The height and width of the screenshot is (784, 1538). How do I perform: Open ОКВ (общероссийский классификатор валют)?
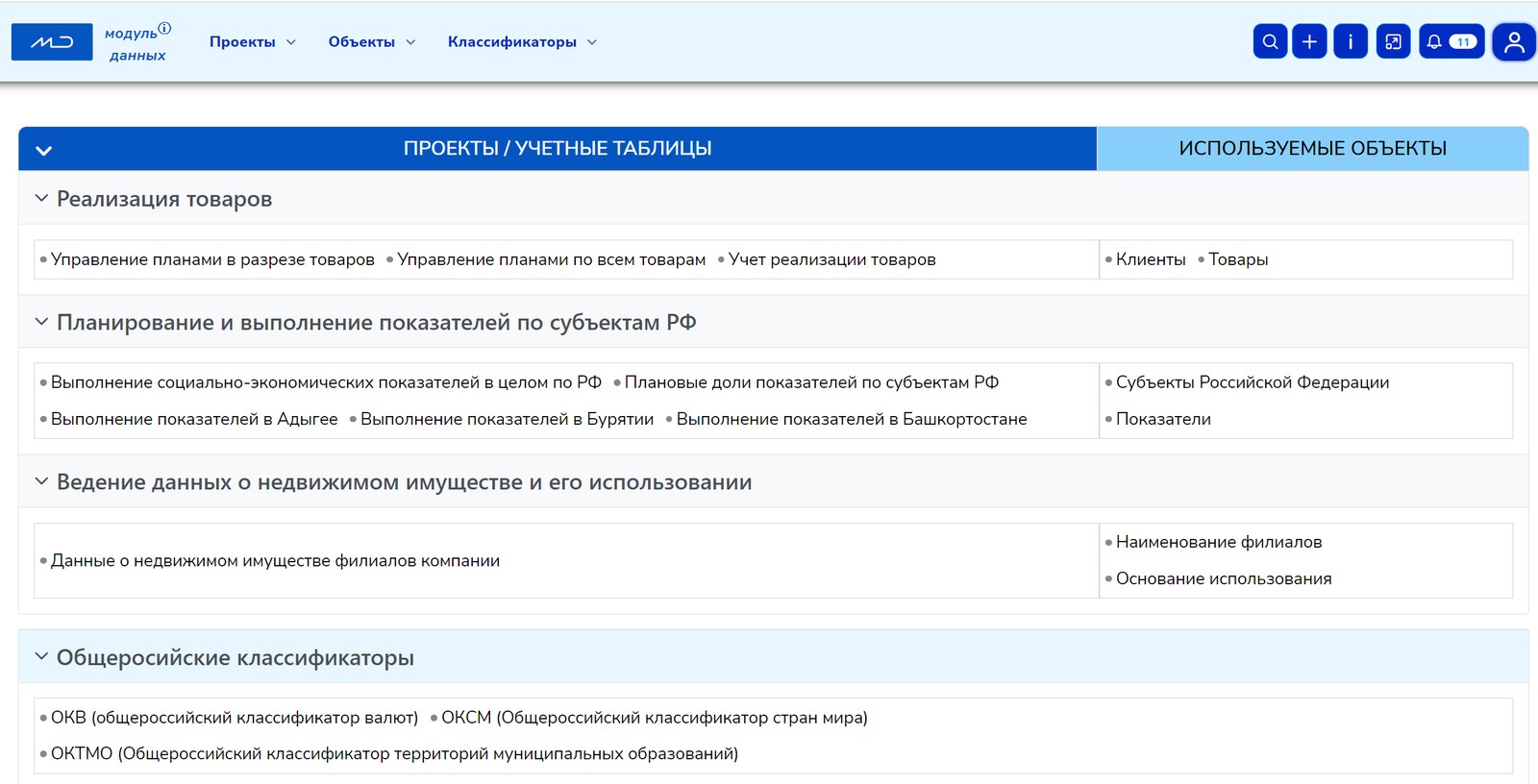pos(235,718)
